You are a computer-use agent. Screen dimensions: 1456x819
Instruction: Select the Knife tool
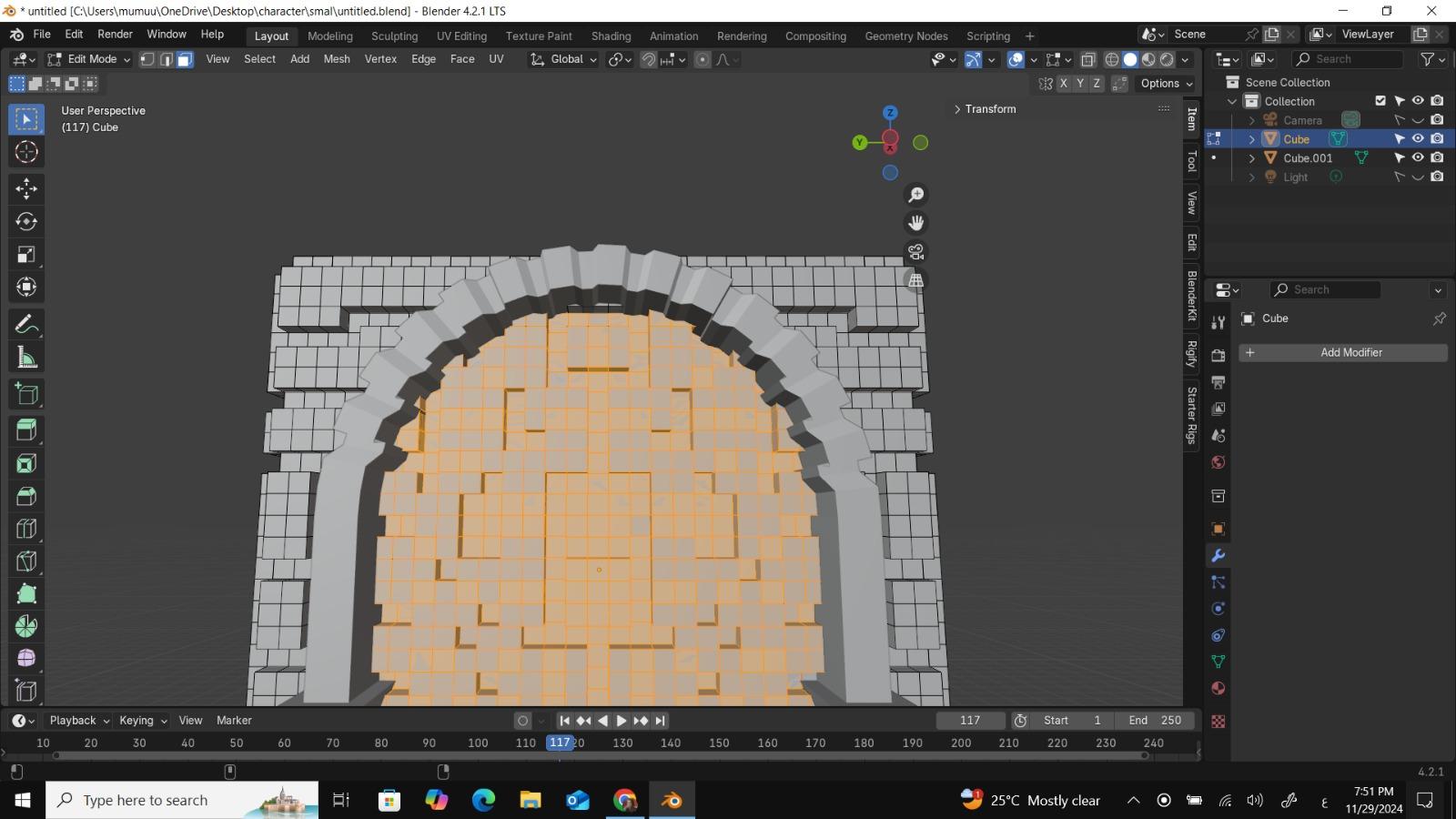[26, 561]
